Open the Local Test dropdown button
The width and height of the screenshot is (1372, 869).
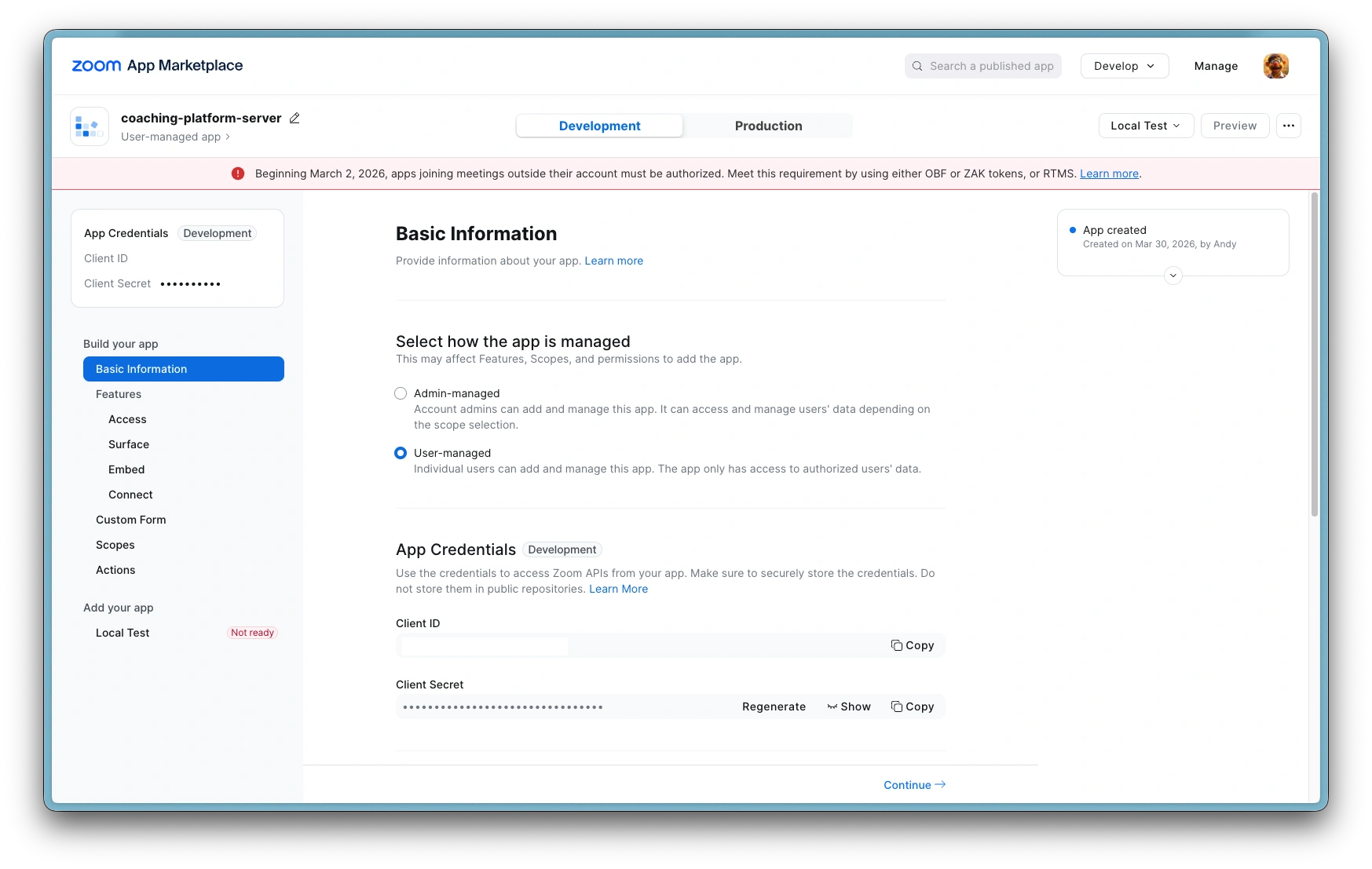[1145, 126]
